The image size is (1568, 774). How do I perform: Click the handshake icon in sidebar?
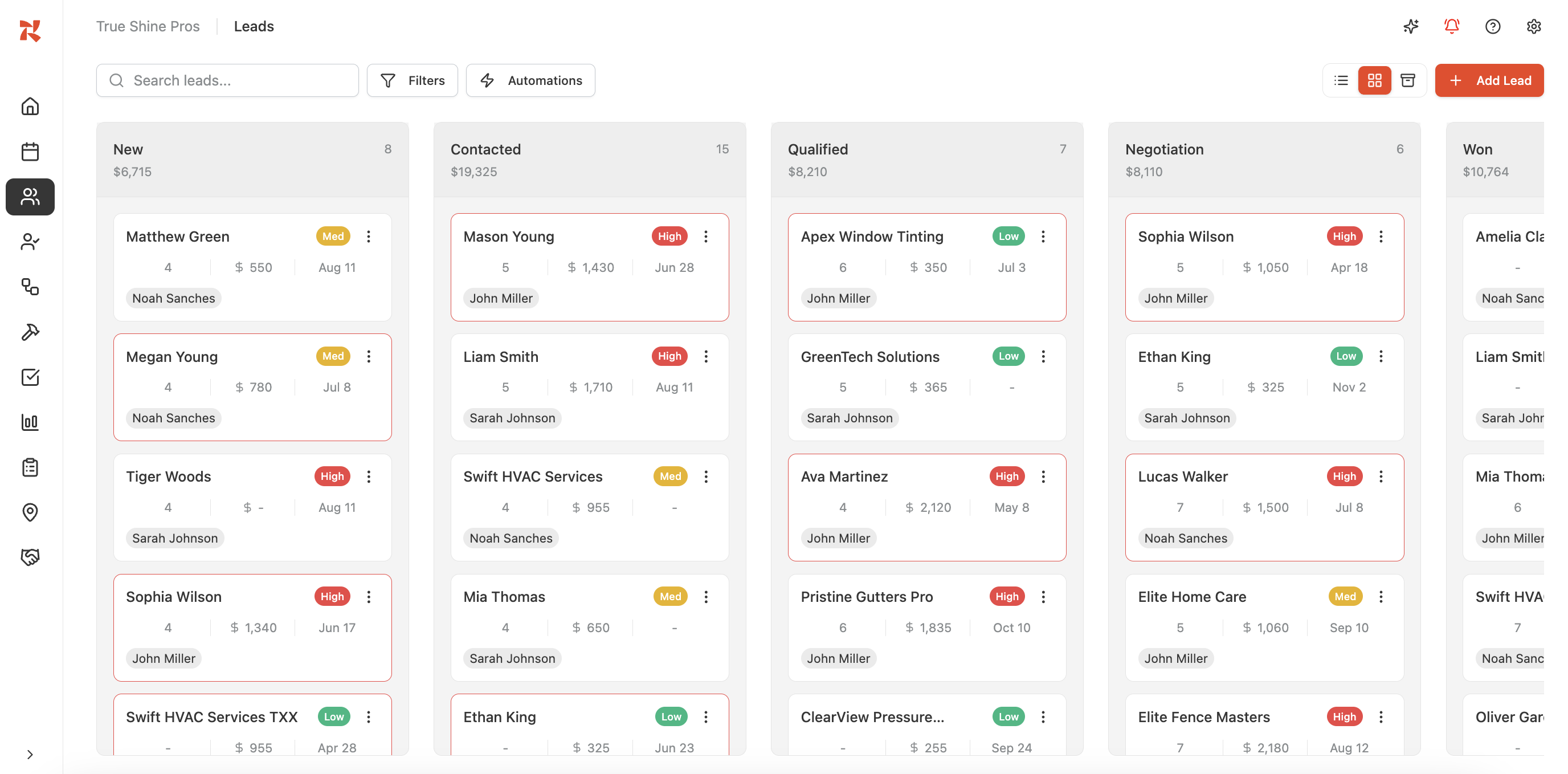tap(30, 557)
